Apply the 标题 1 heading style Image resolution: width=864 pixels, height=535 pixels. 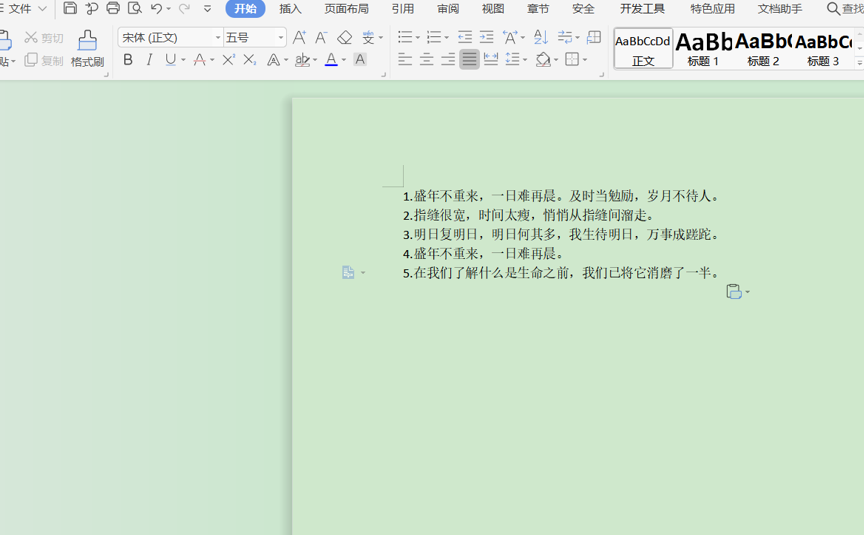(x=703, y=48)
